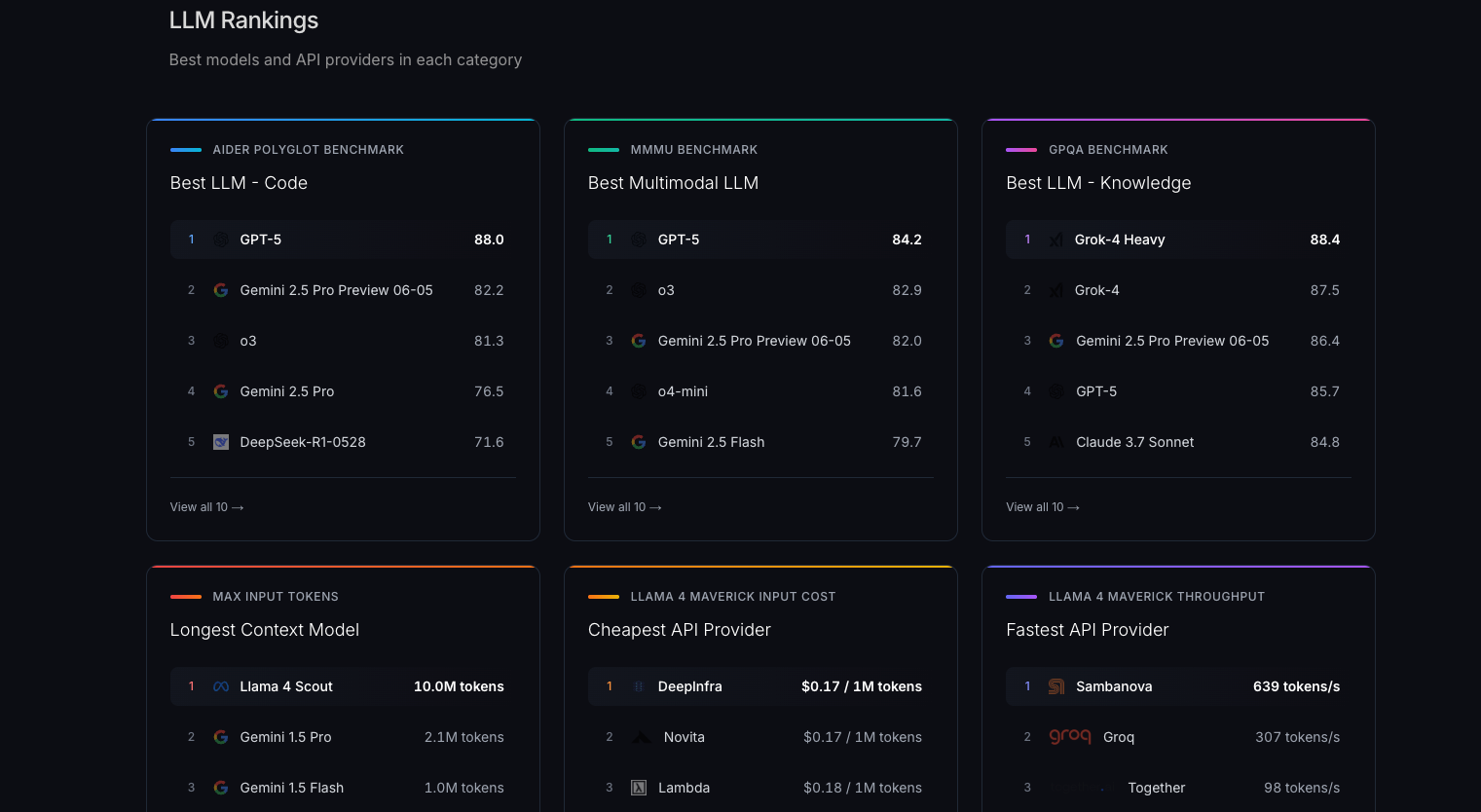Click Google icon beside Gemini 2.5 Flash
The height and width of the screenshot is (812, 1481).
[639, 442]
